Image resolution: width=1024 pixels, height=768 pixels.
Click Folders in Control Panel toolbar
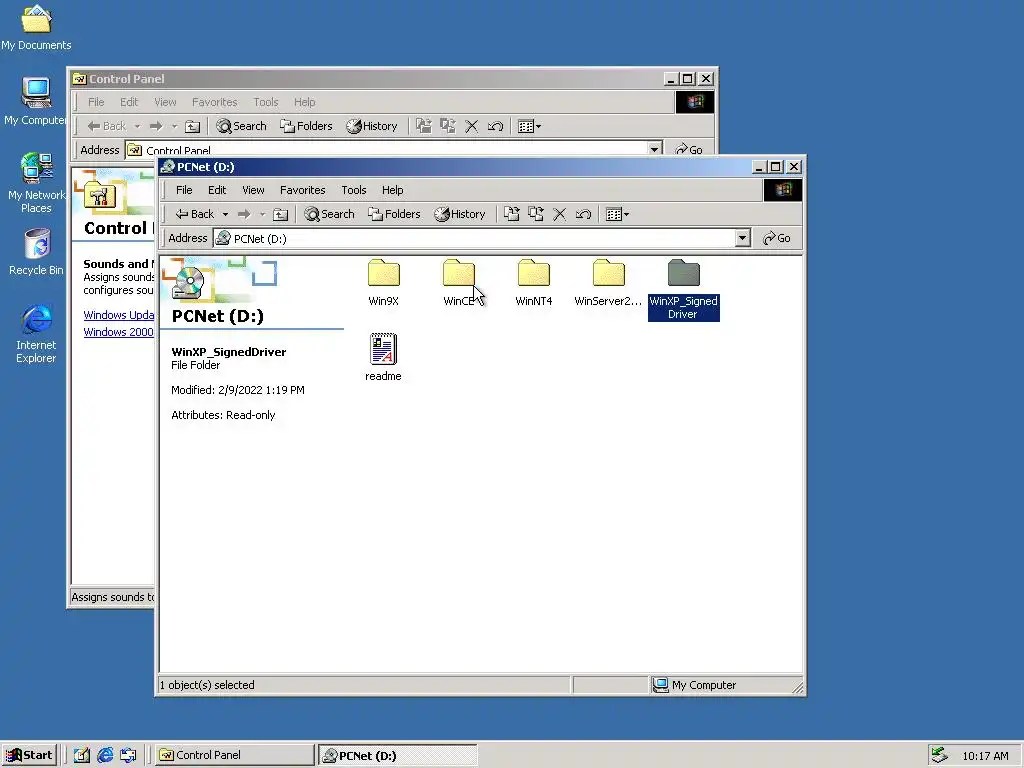pyautogui.click(x=306, y=126)
